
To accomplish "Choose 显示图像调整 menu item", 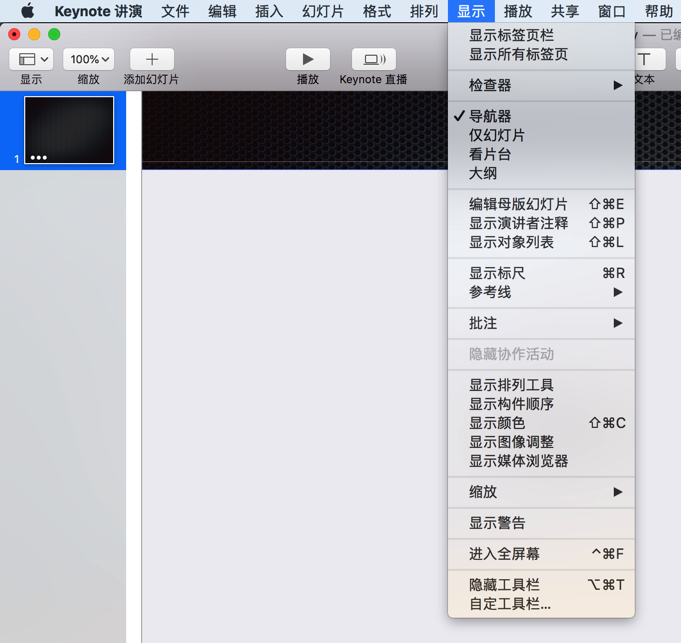I will [x=541, y=442].
